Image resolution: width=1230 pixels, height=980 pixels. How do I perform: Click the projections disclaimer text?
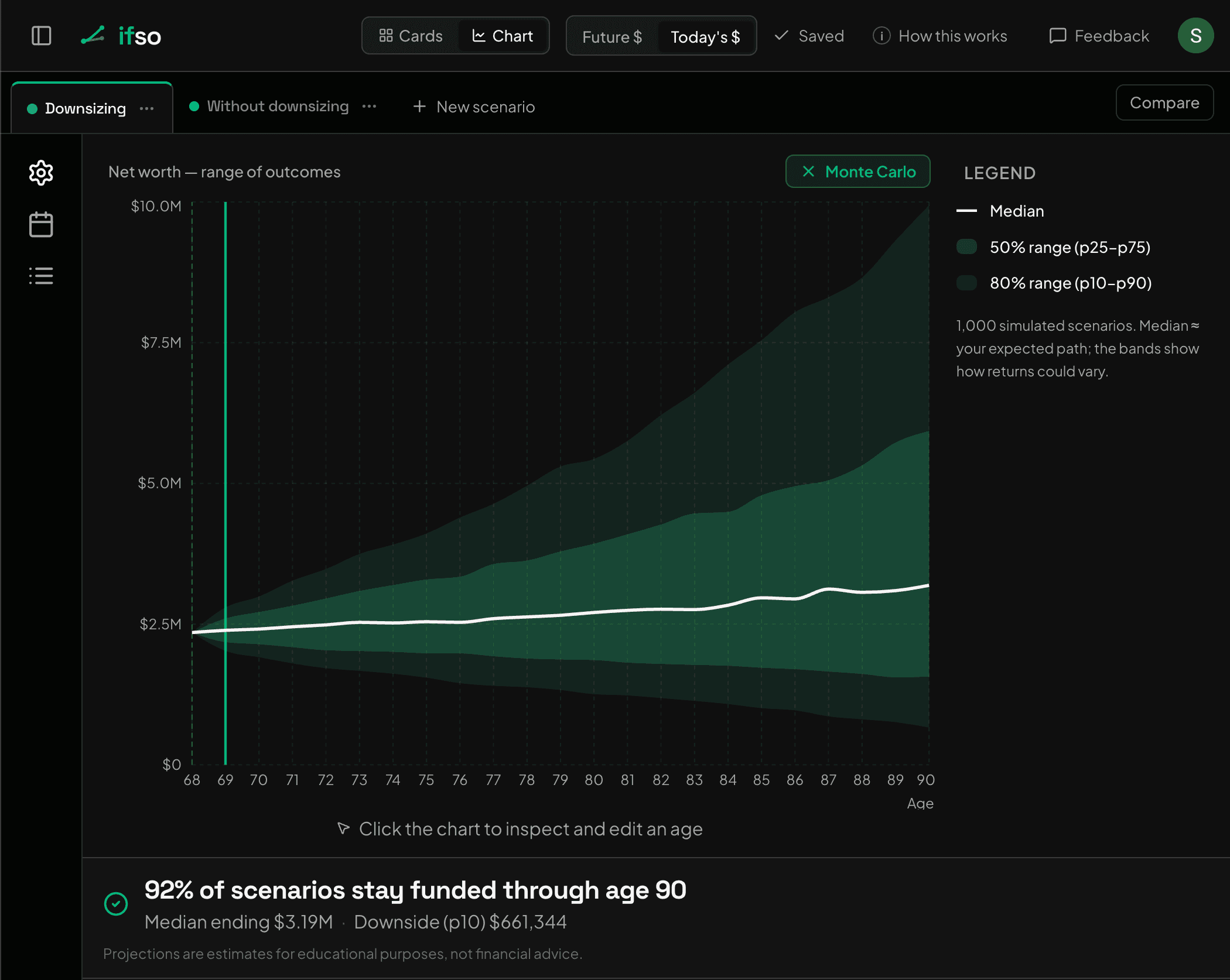343,954
